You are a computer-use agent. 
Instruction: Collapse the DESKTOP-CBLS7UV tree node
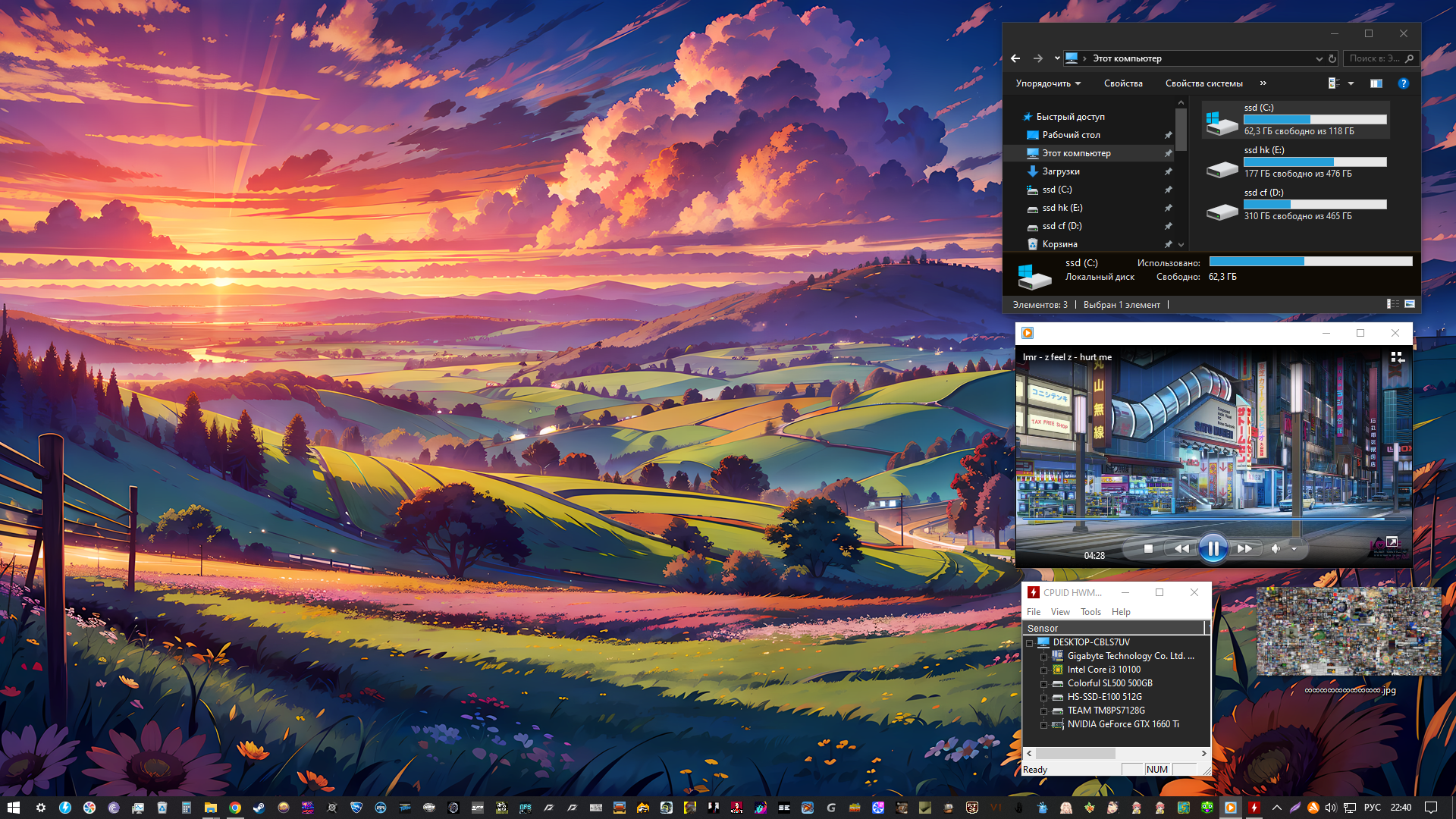1030,643
